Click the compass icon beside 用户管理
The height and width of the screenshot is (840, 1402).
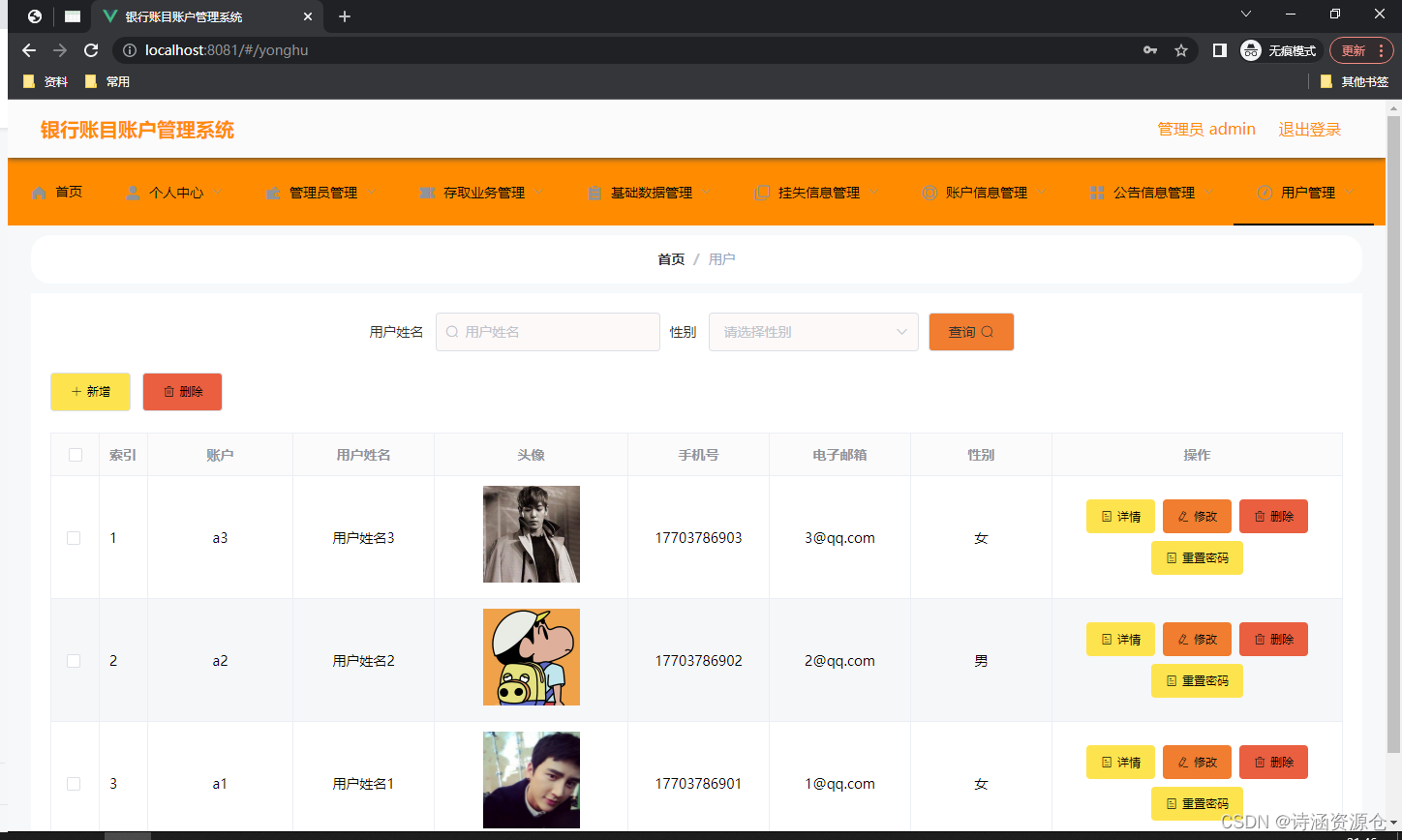(x=1265, y=193)
